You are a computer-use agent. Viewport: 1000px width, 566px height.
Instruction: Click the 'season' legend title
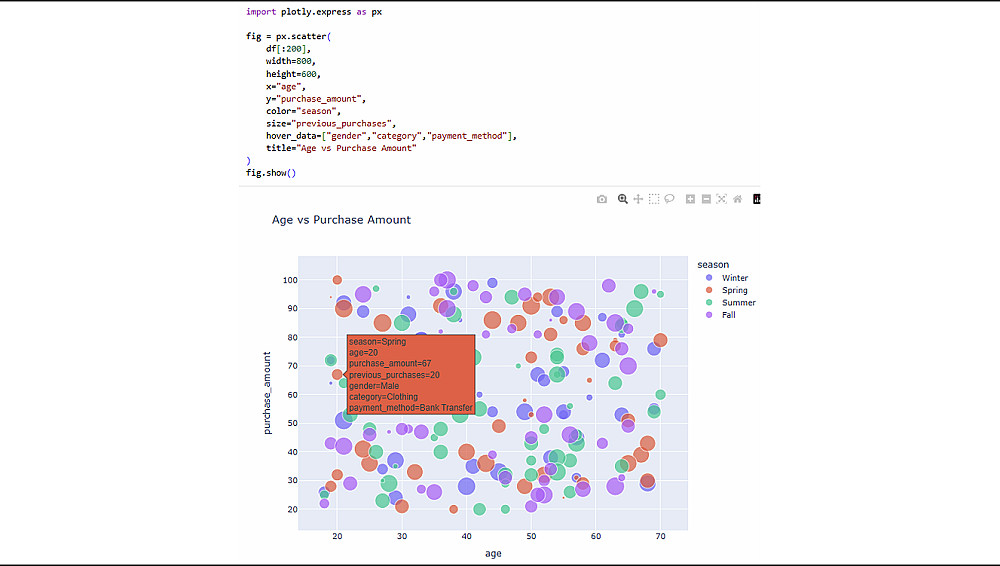pos(713,265)
